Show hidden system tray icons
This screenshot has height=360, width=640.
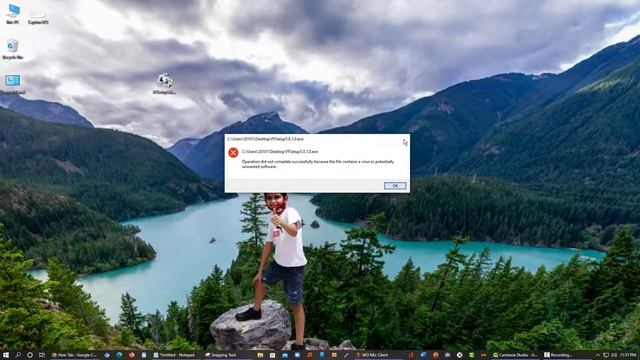pyautogui.click(x=598, y=355)
